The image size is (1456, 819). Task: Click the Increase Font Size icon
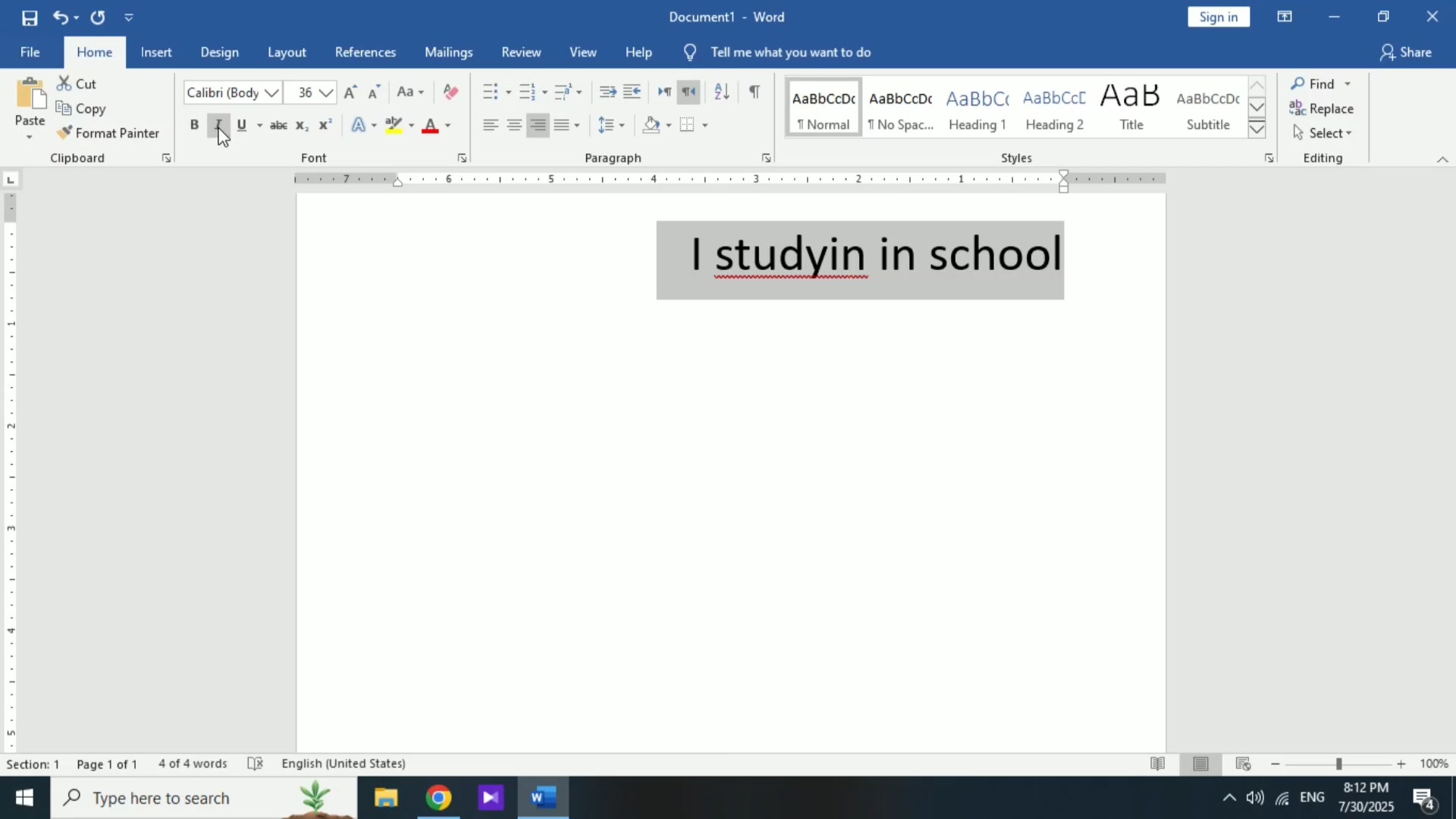coord(350,92)
